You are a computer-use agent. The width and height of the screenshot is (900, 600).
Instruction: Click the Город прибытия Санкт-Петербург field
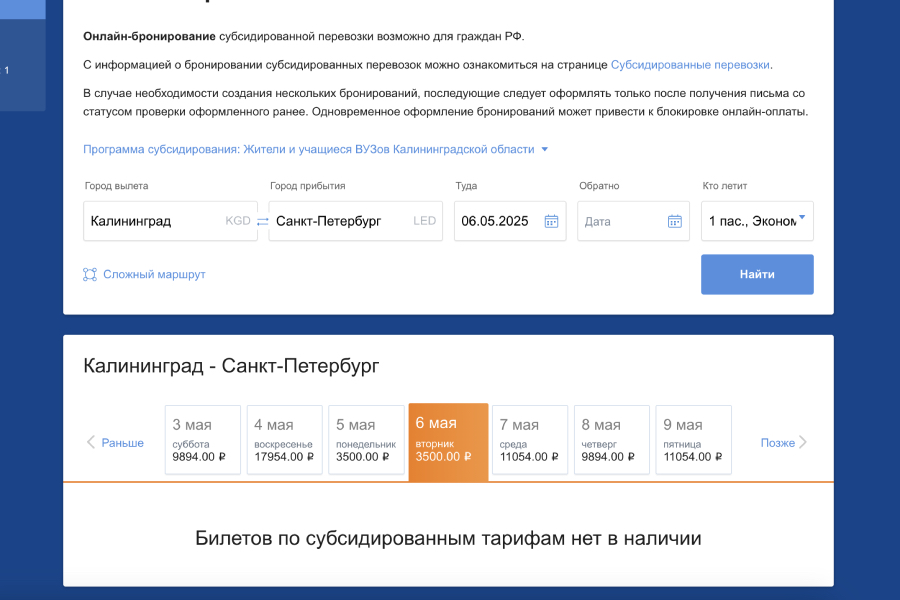pyautogui.click(x=340, y=221)
